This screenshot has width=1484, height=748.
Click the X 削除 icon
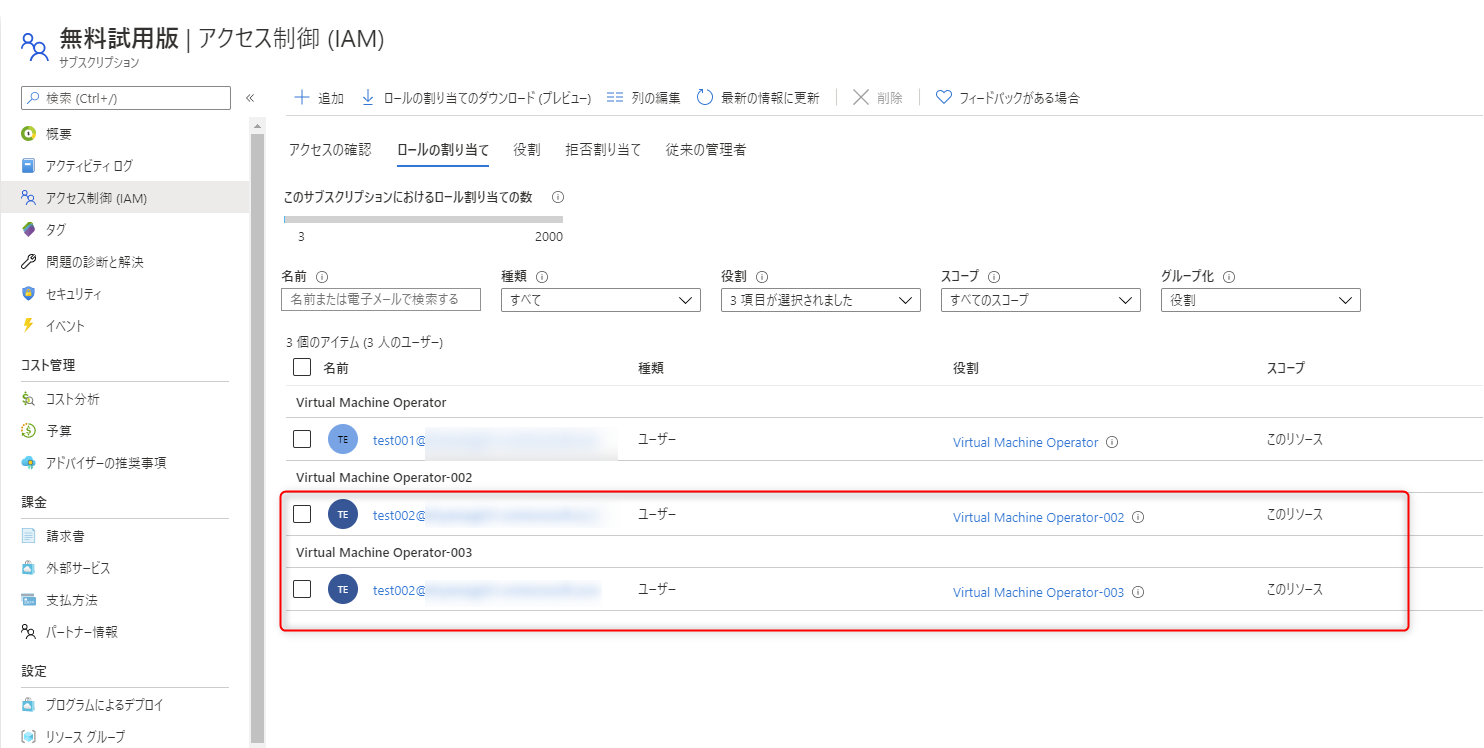(861, 98)
